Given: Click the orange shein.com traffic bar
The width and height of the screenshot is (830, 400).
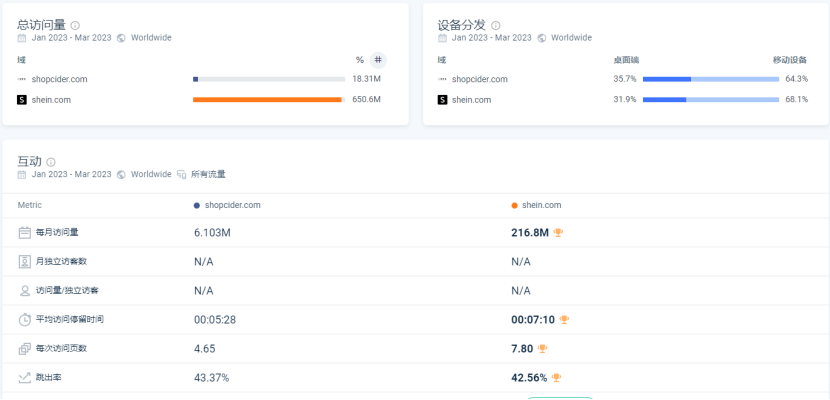Looking at the screenshot, I should click(x=267, y=99).
